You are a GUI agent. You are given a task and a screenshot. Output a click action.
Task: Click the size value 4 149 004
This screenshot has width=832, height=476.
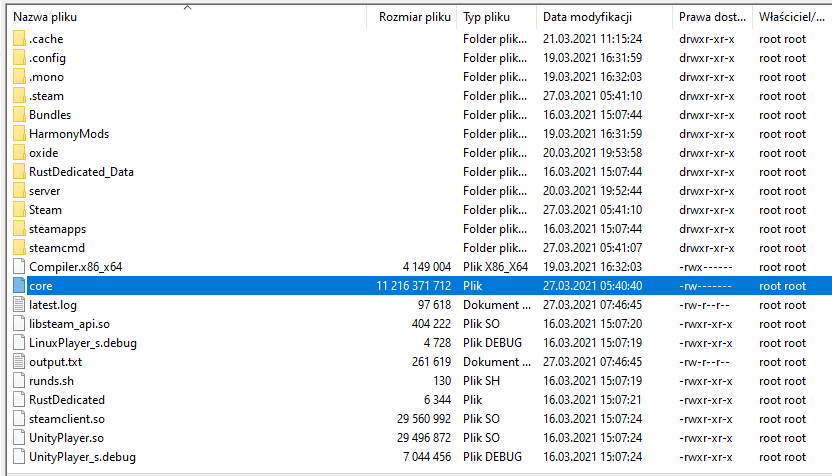pos(427,267)
